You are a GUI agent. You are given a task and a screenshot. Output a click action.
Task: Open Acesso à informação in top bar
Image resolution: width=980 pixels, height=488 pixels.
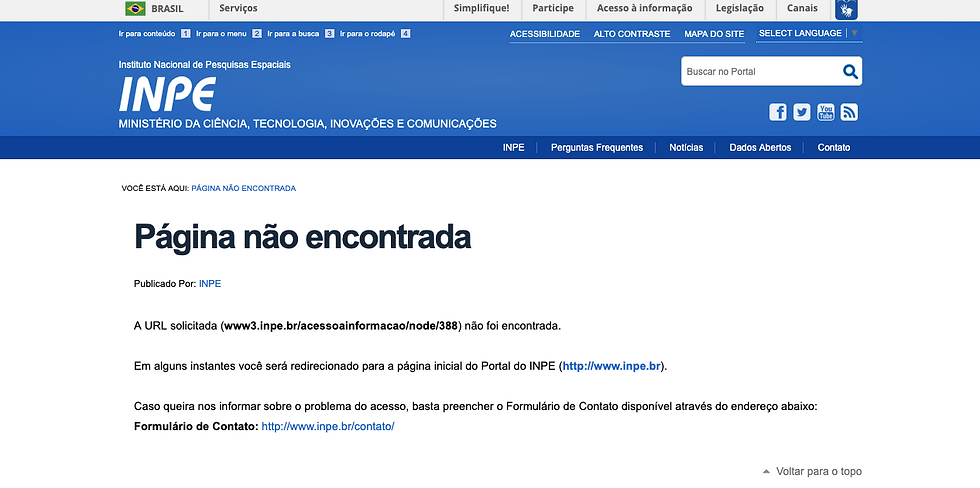644,9
